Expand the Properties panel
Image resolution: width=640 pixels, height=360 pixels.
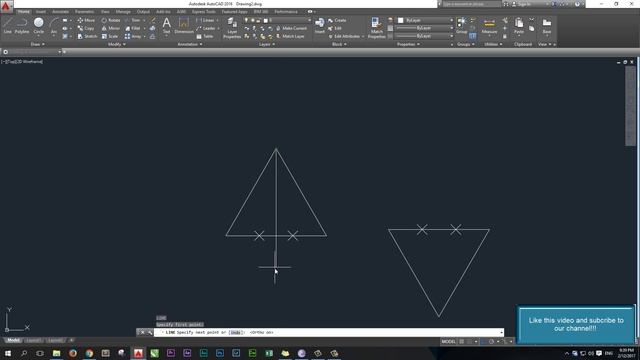[x=408, y=44]
